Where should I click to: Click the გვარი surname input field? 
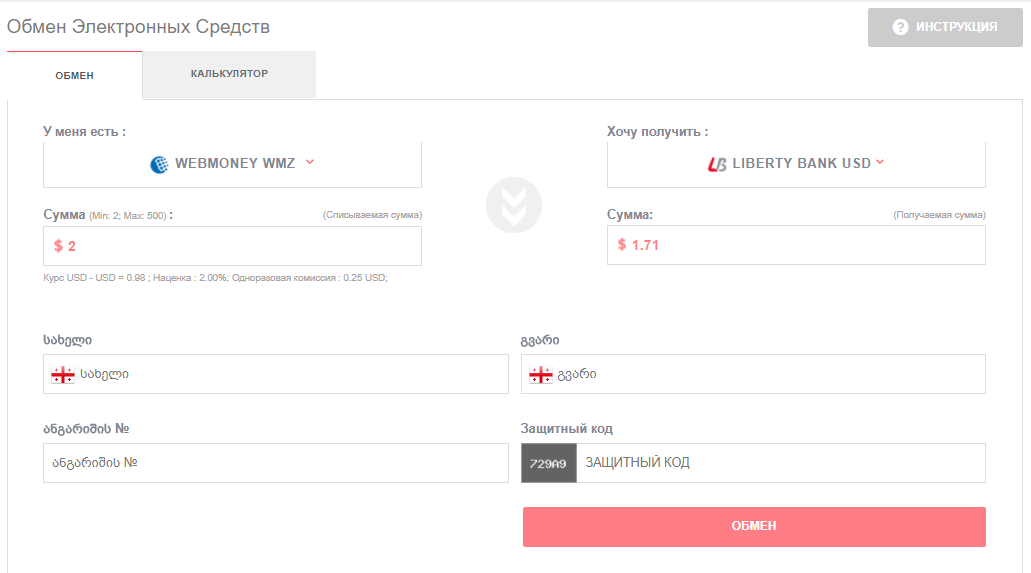click(753, 374)
